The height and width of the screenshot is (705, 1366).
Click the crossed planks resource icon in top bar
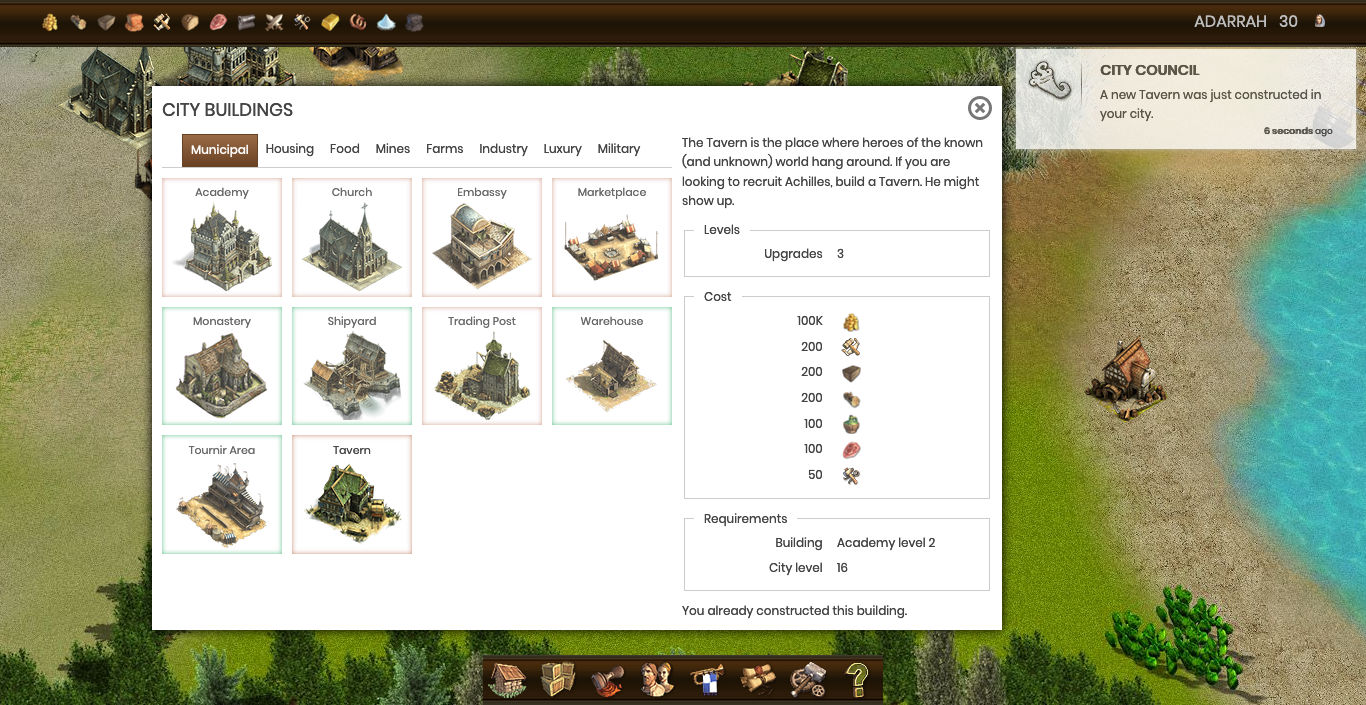pyautogui.click(x=162, y=22)
